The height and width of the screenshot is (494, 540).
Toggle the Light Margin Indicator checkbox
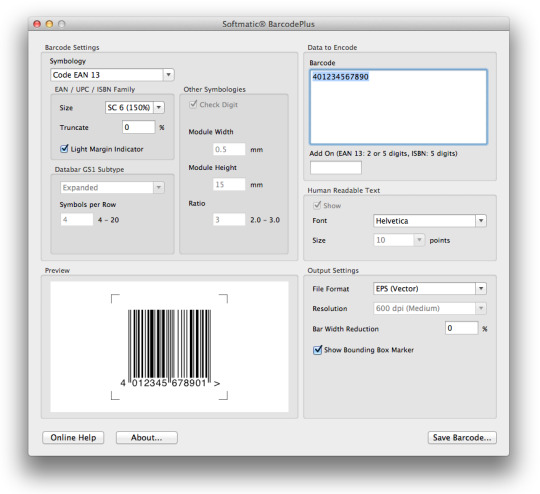coord(64,149)
